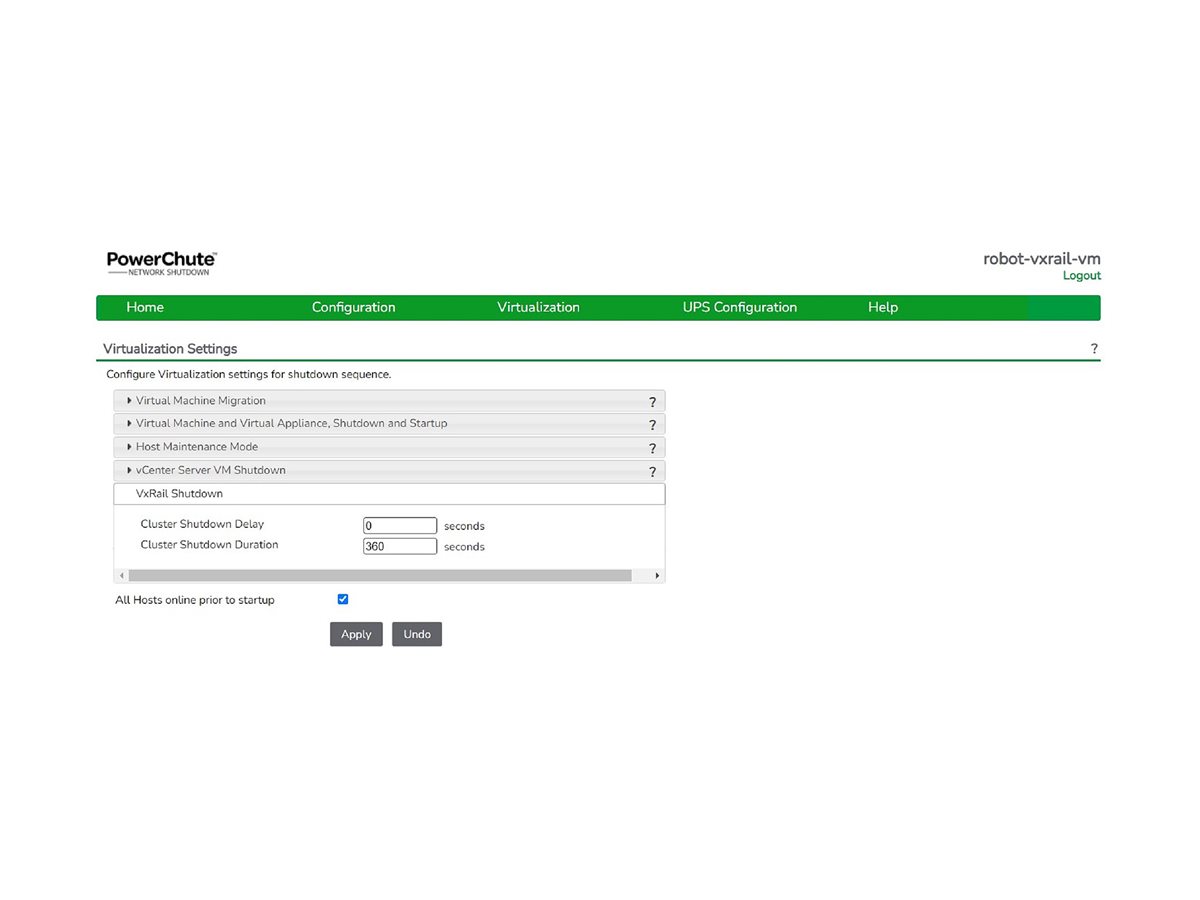Open the Configuration menu
This screenshot has height=900, width=1200.
point(353,307)
